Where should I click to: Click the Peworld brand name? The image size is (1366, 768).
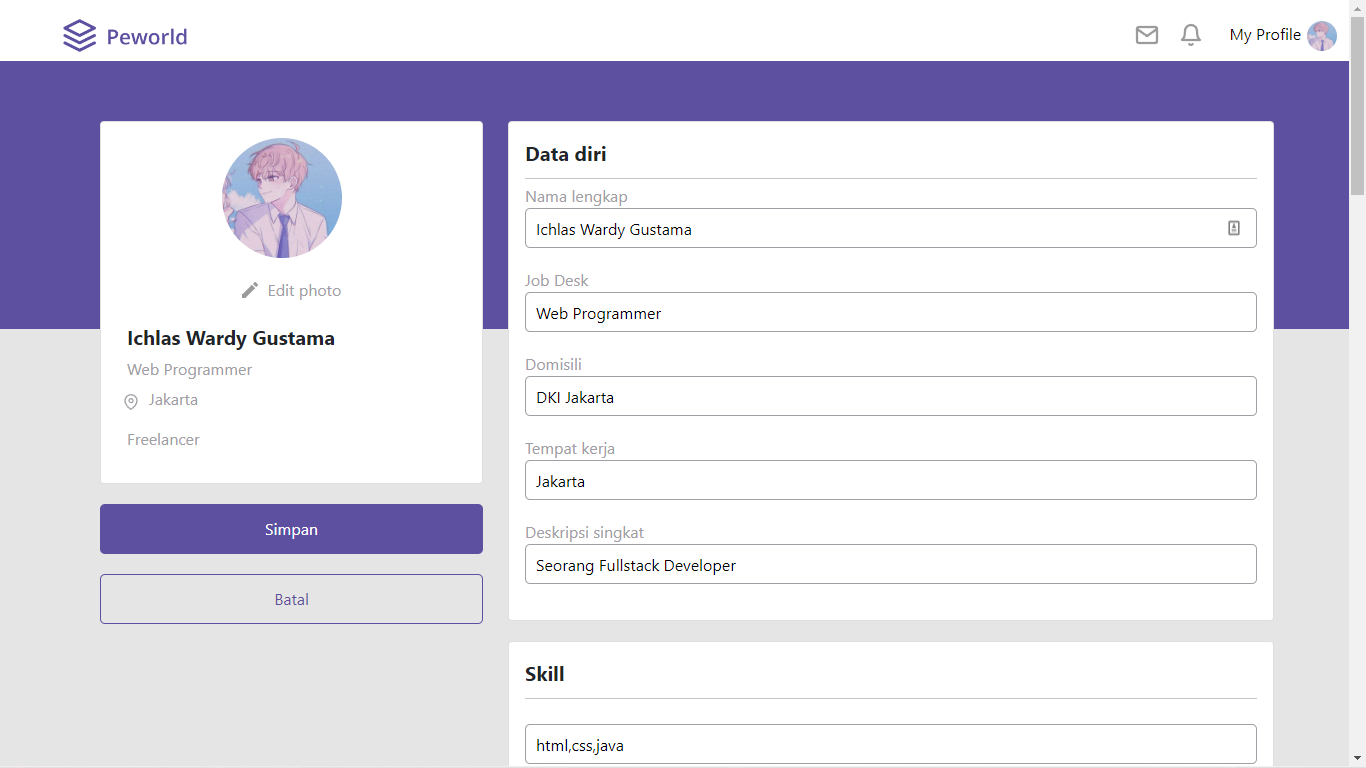(147, 37)
